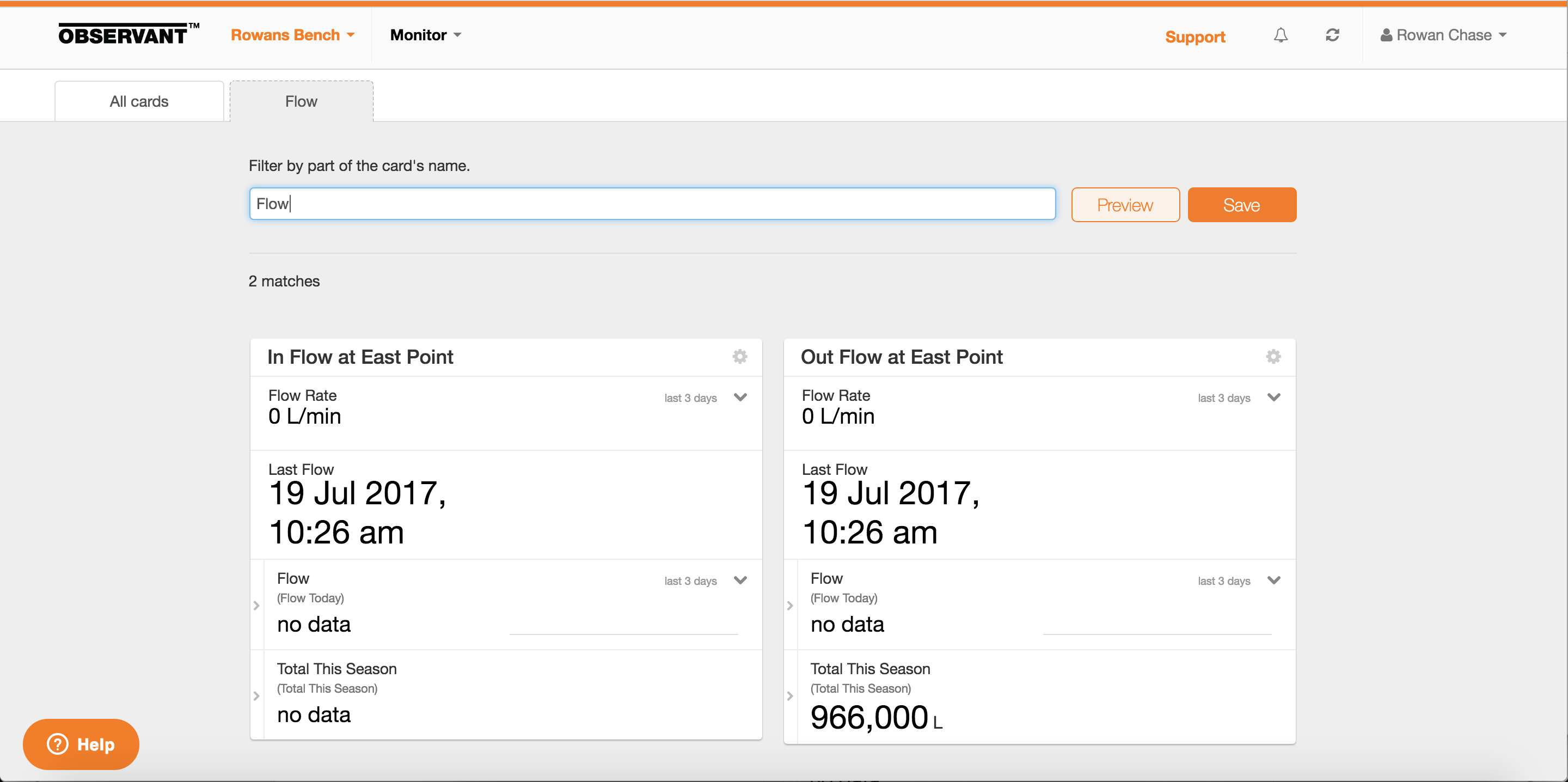The height and width of the screenshot is (782, 1568).
Task: Click the Rowan Chase user icon
Action: 1386,35
